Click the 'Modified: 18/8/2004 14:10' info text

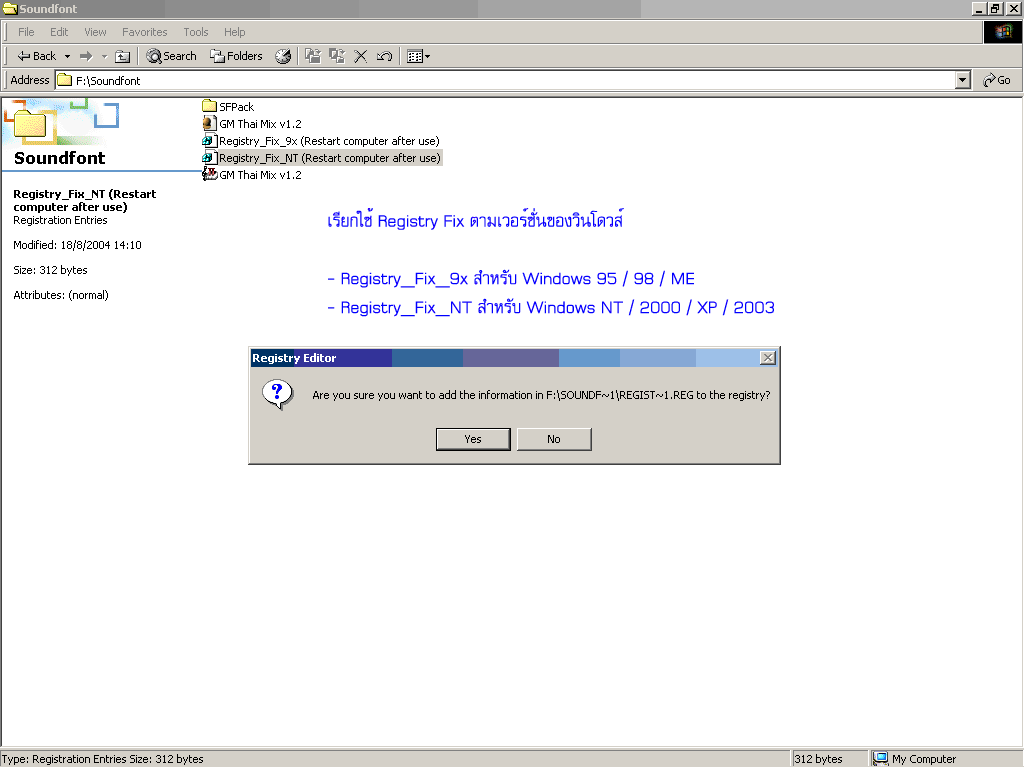77,245
